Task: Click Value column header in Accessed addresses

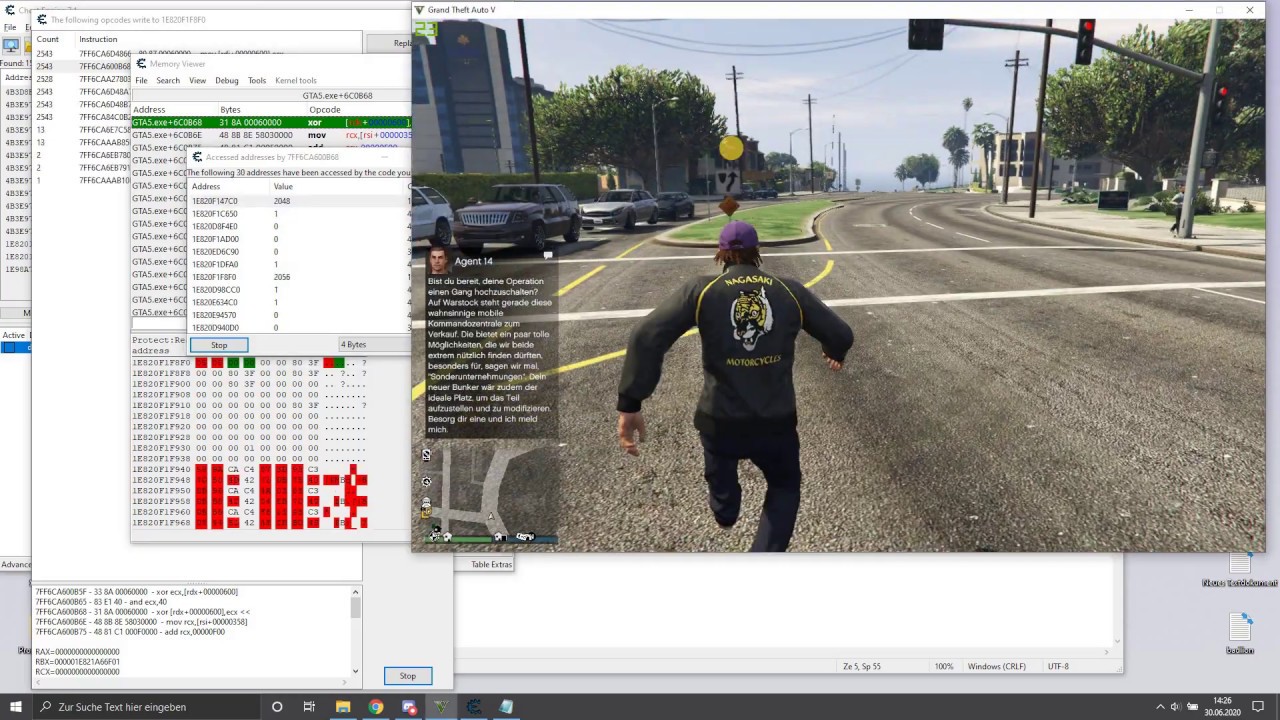Action: click(337, 186)
